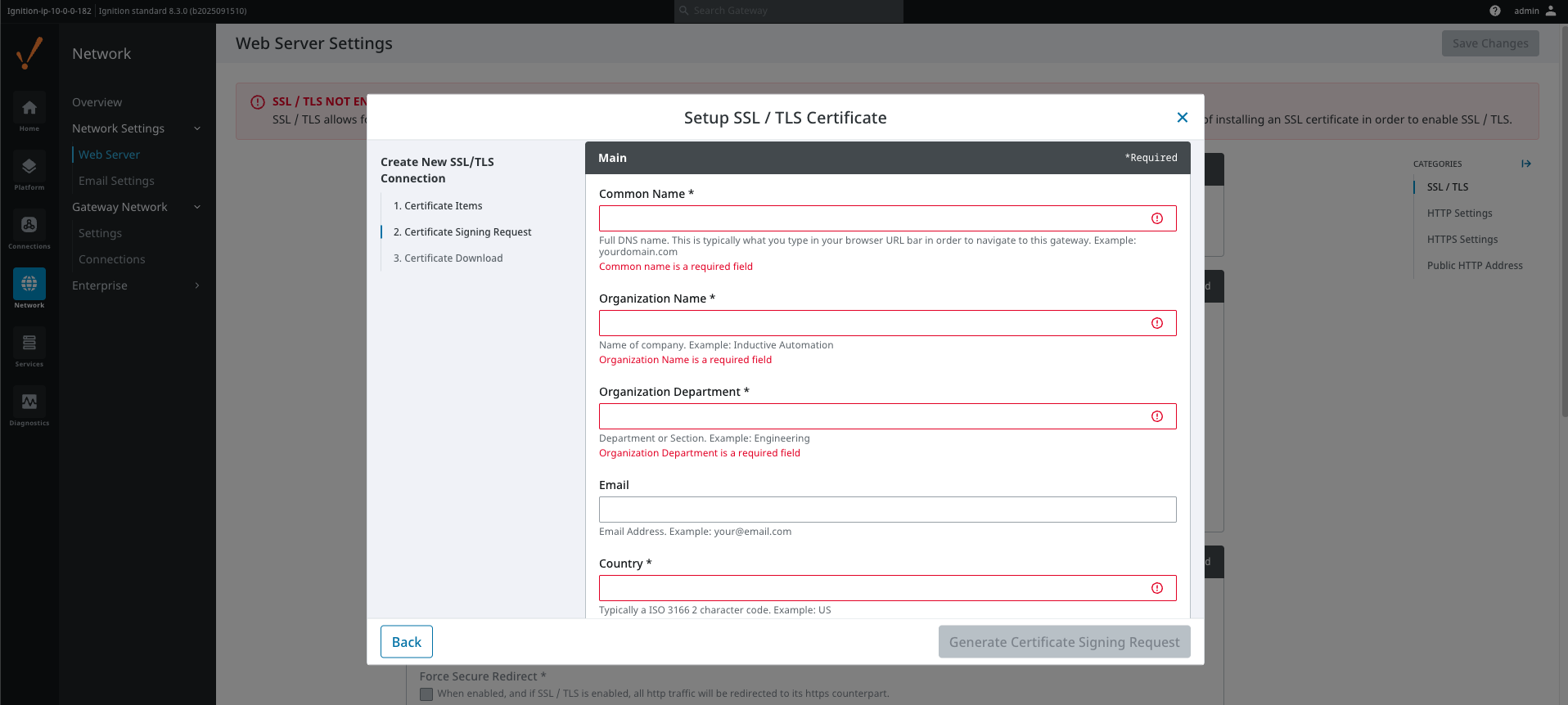Screen dimensions: 1568x705
Task: Select the Network globe sidebar icon
Action: click(x=29, y=285)
